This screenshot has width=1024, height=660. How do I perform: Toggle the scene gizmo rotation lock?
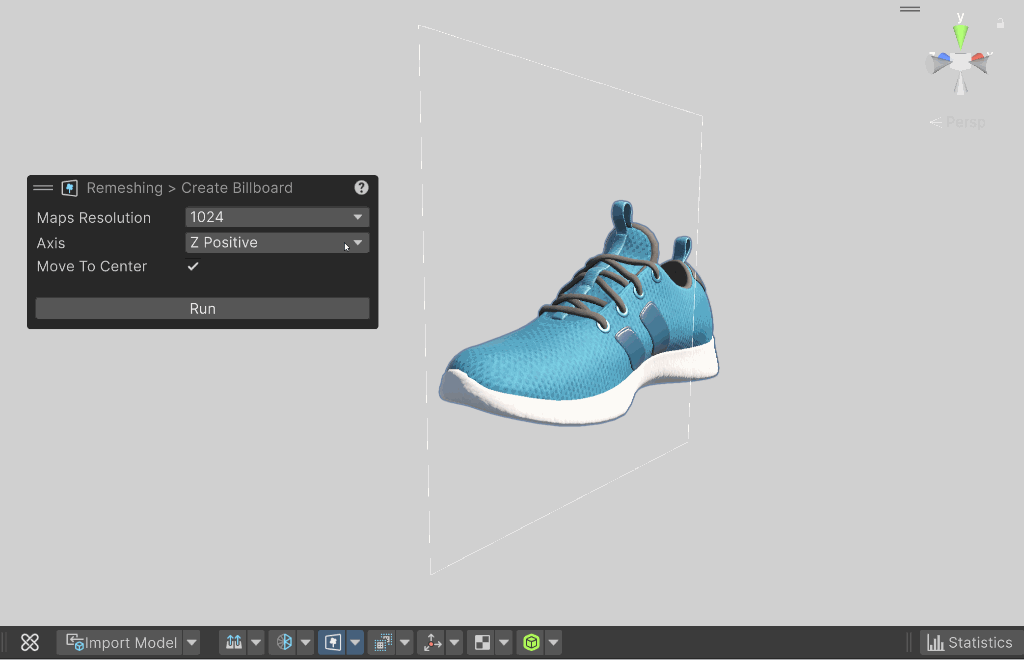[x=999, y=23]
